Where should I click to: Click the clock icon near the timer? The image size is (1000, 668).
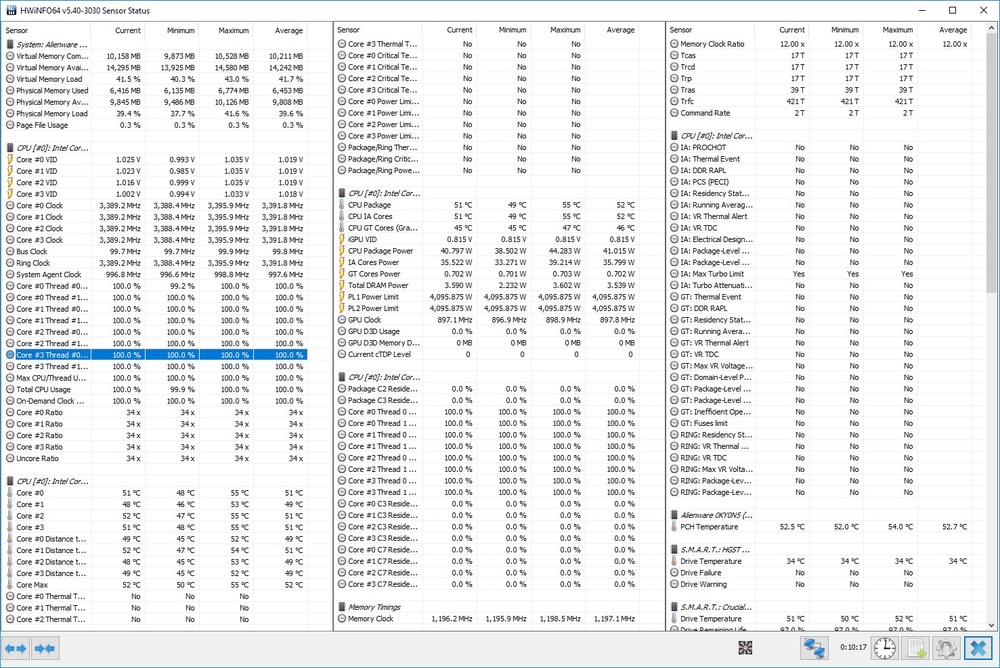(x=884, y=648)
